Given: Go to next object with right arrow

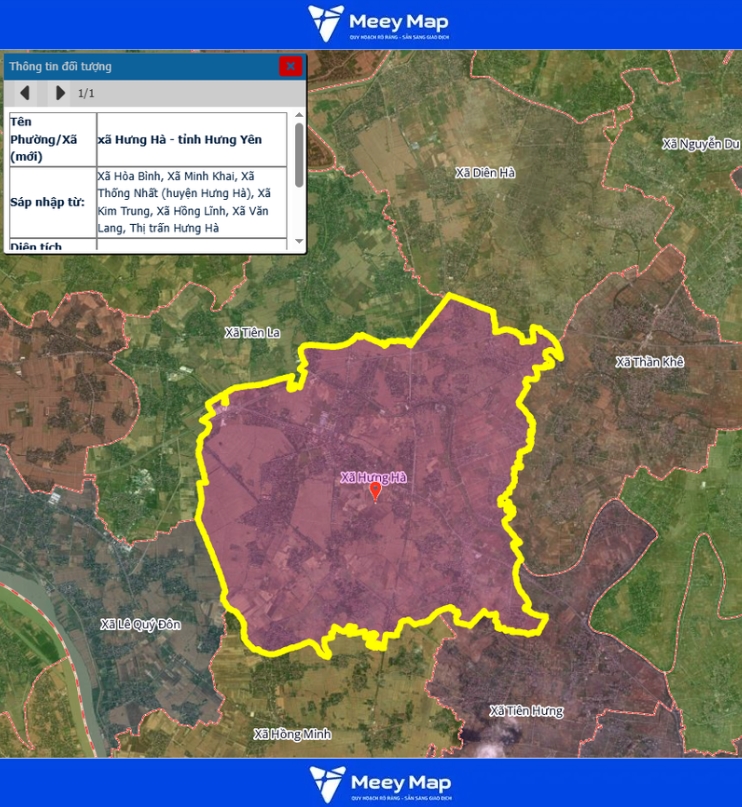Looking at the screenshot, I should pyautogui.click(x=60, y=93).
